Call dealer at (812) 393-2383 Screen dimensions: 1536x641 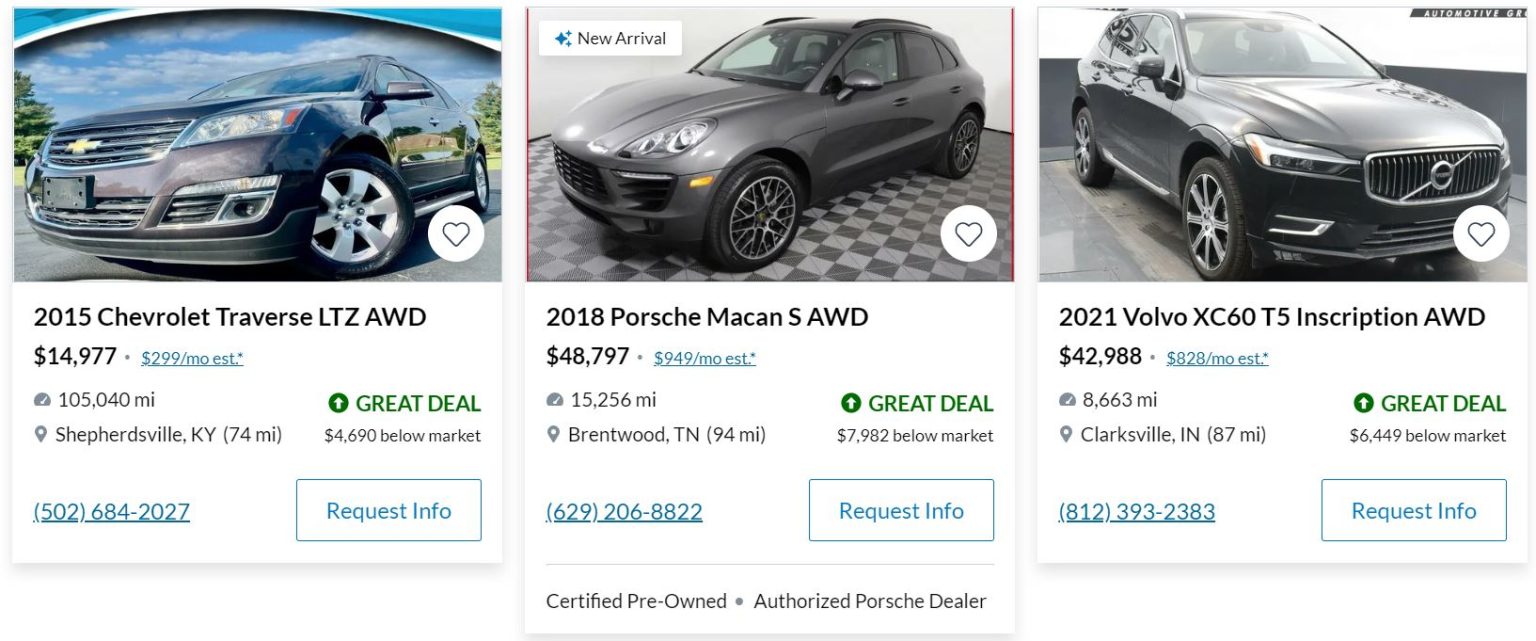(1137, 512)
